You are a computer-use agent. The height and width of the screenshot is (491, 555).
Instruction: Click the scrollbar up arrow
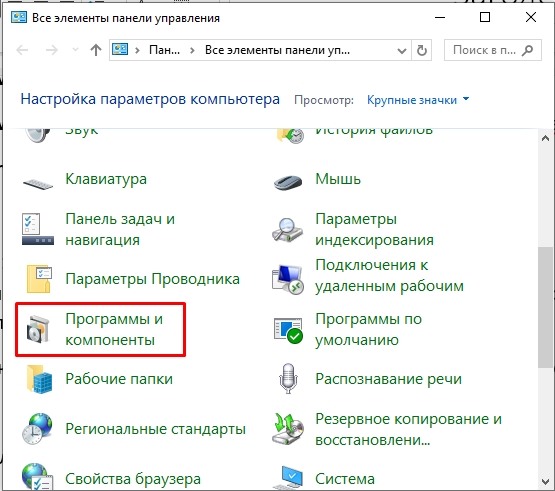[x=545, y=138]
